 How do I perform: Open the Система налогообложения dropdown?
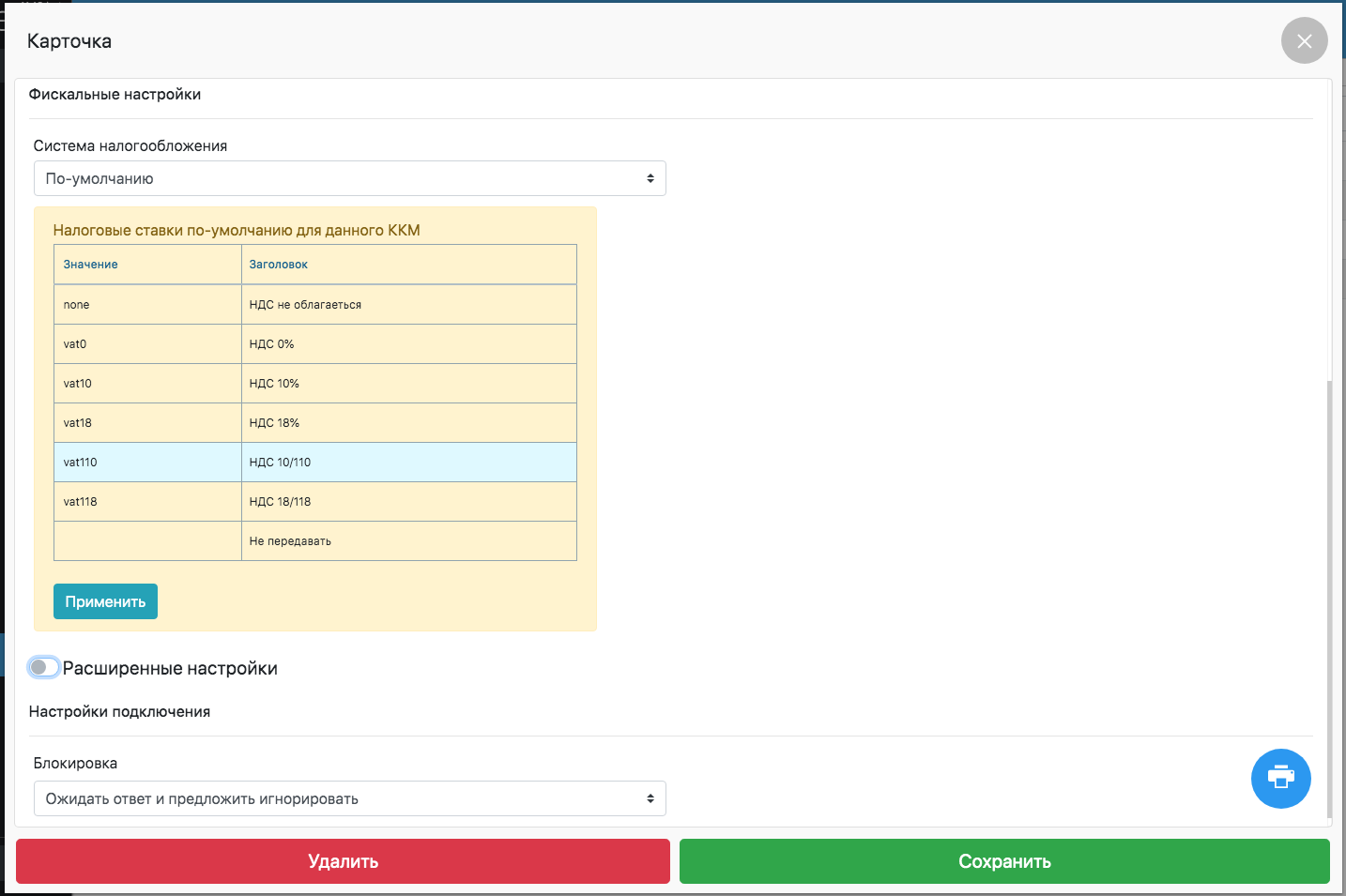[x=349, y=178]
